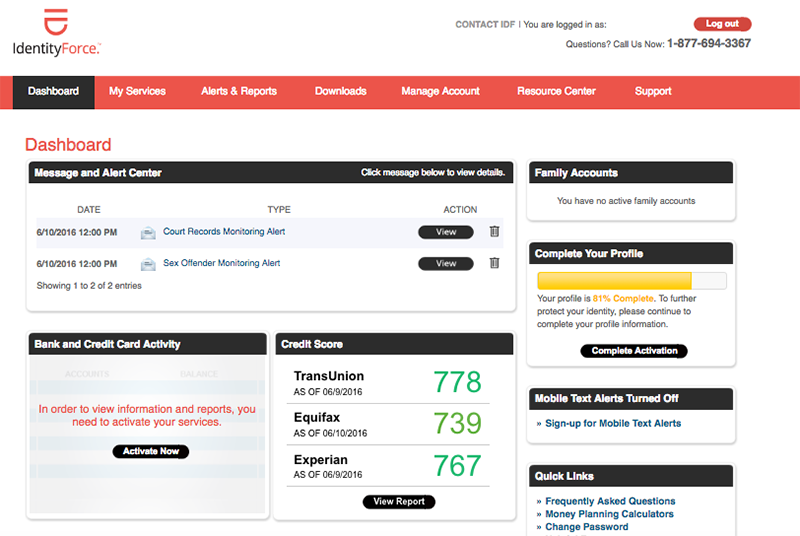Click Complete Activation button
Image resolution: width=800 pixels, height=536 pixels.
(x=634, y=351)
